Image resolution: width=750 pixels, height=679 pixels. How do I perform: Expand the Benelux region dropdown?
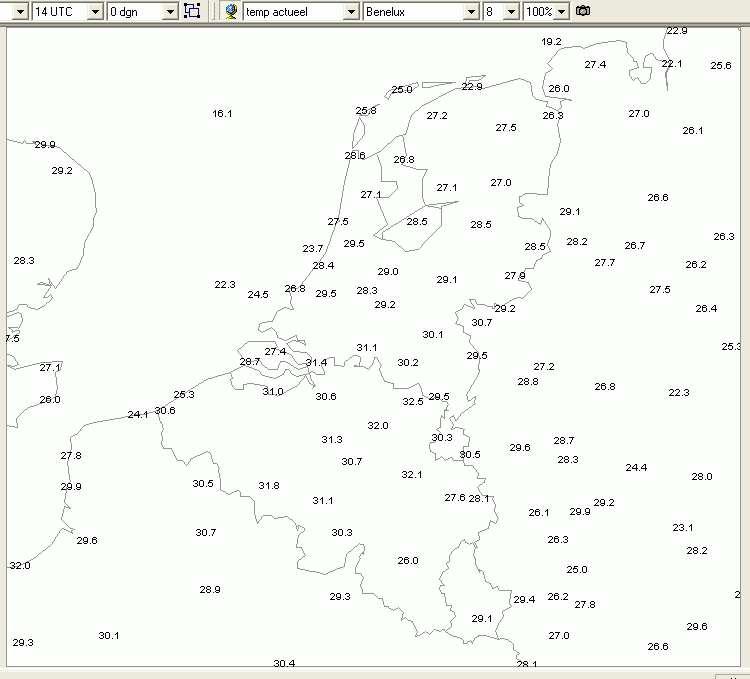pyautogui.click(x=471, y=11)
